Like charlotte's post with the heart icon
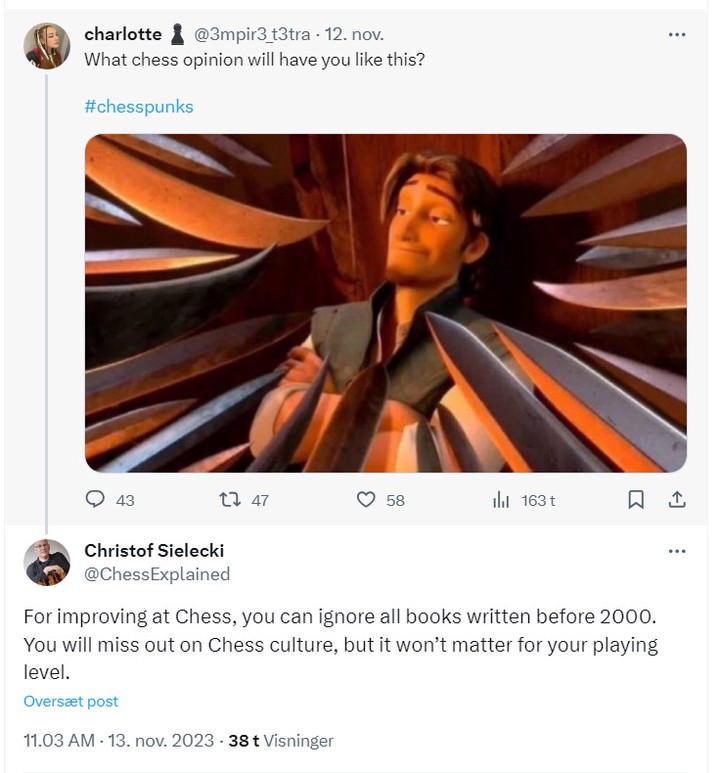Screen dimensions: 720x773 coord(366,499)
